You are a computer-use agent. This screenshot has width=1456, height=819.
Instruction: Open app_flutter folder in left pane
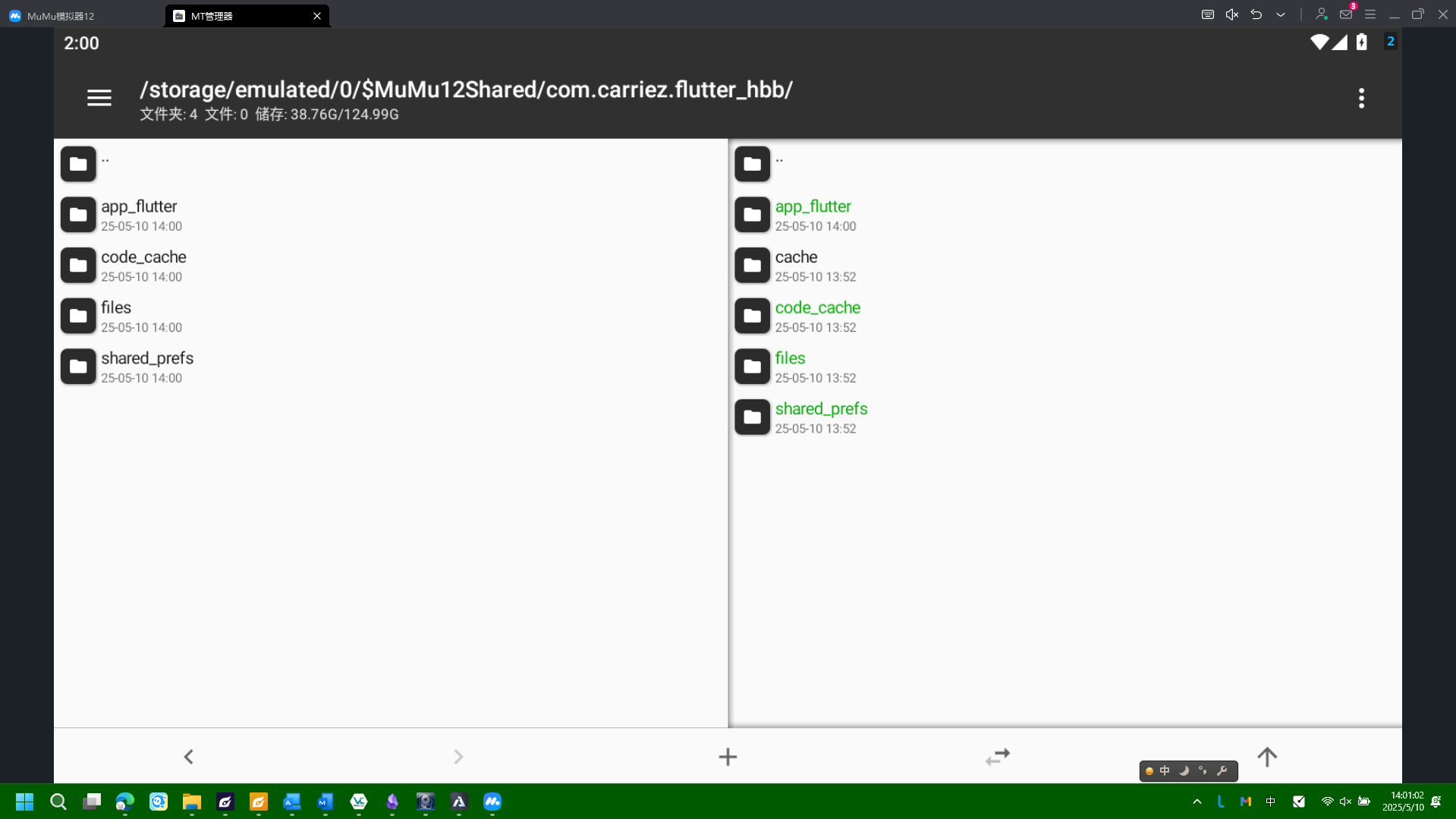[x=391, y=215]
